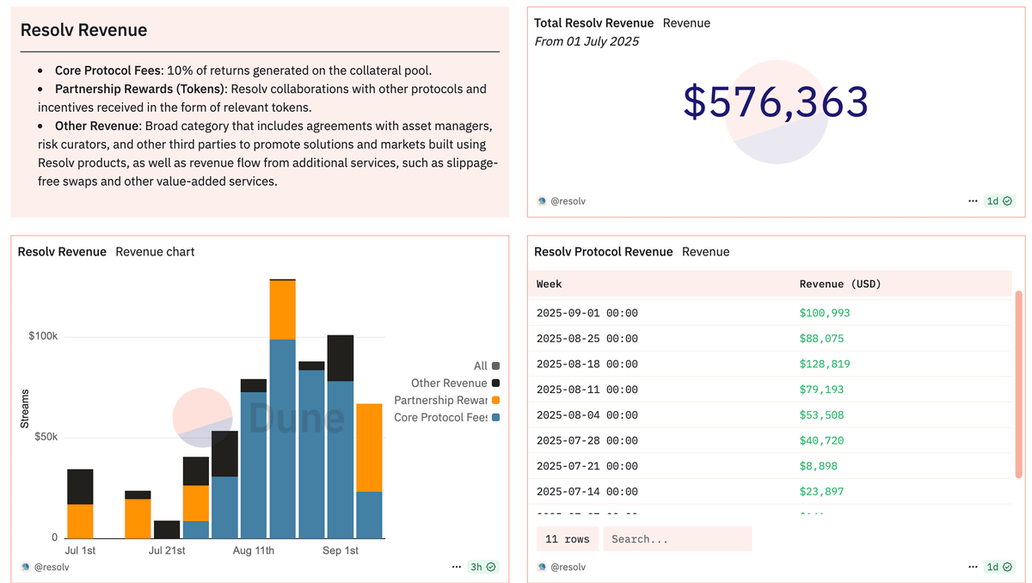This screenshot has height=583, width=1032.
Task: Click the Sep 1st axis label
Action: (x=340, y=550)
